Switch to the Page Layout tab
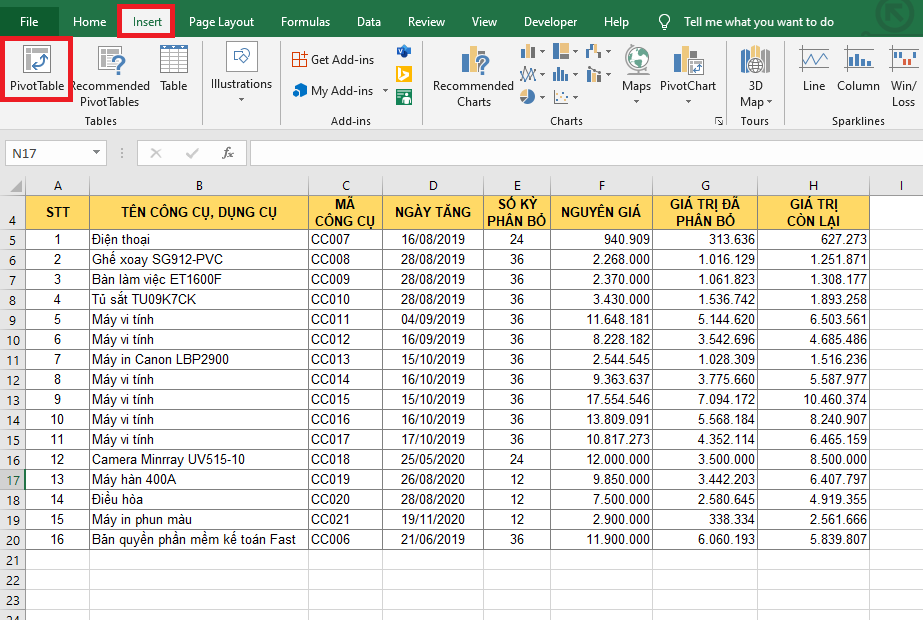Image resolution: width=923 pixels, height=620 pixels. [x=221, y=22]
